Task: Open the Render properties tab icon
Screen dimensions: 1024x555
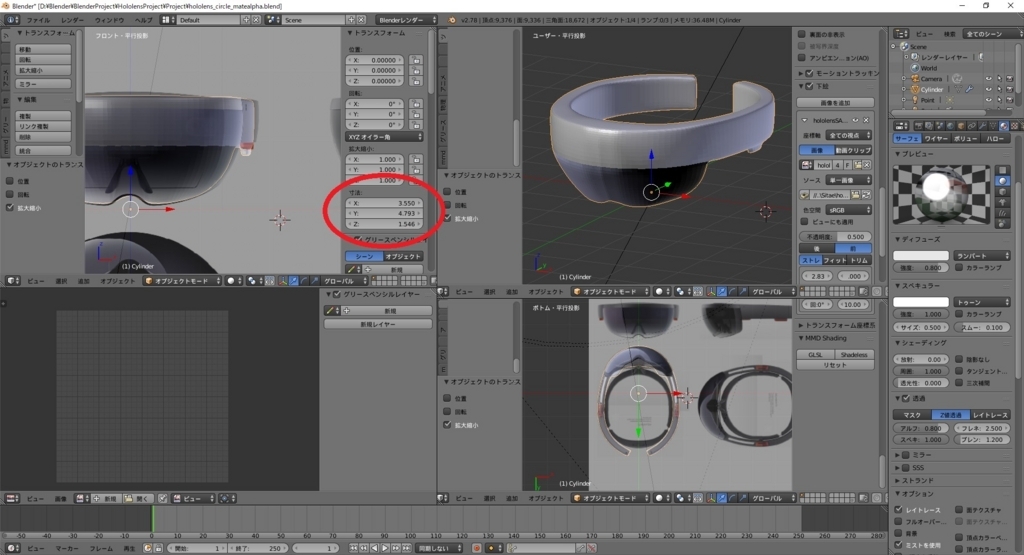Action: (918, 126)
